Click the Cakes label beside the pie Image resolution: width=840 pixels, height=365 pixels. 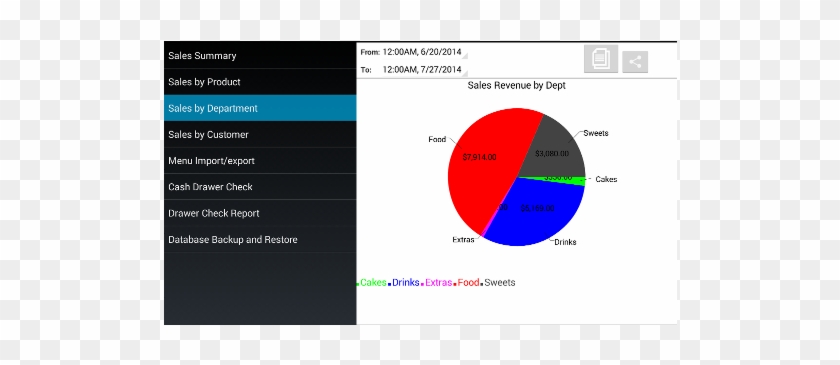point(606,180)
